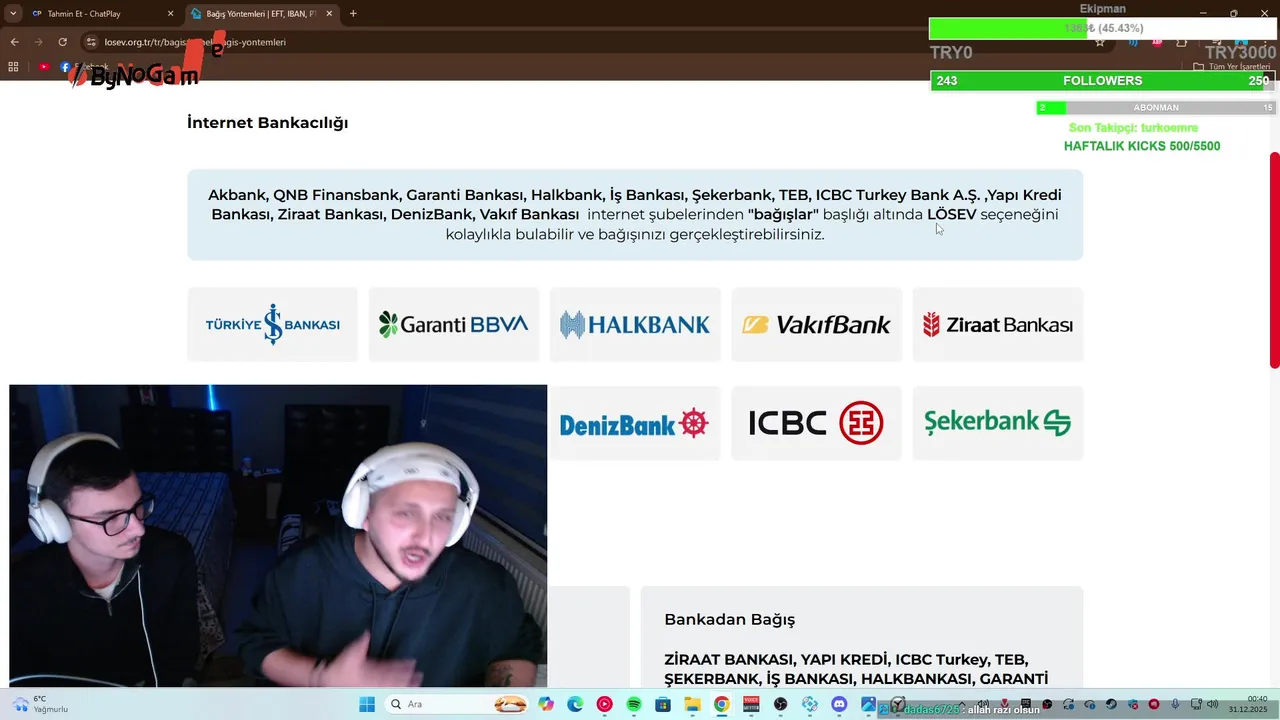Go back to the previous page

point(14,42)
